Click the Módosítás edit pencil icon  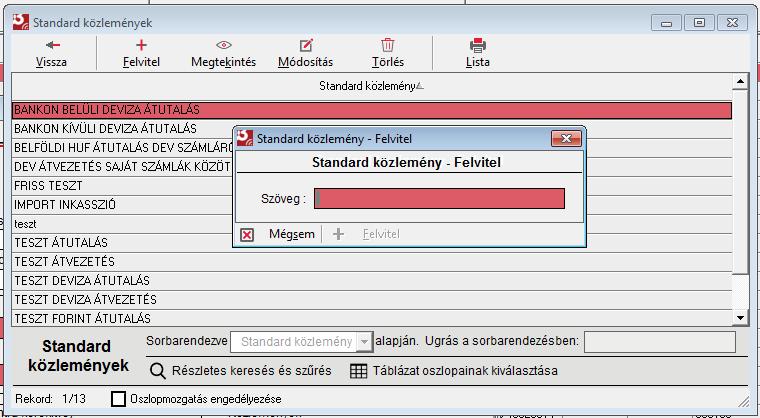306,46
